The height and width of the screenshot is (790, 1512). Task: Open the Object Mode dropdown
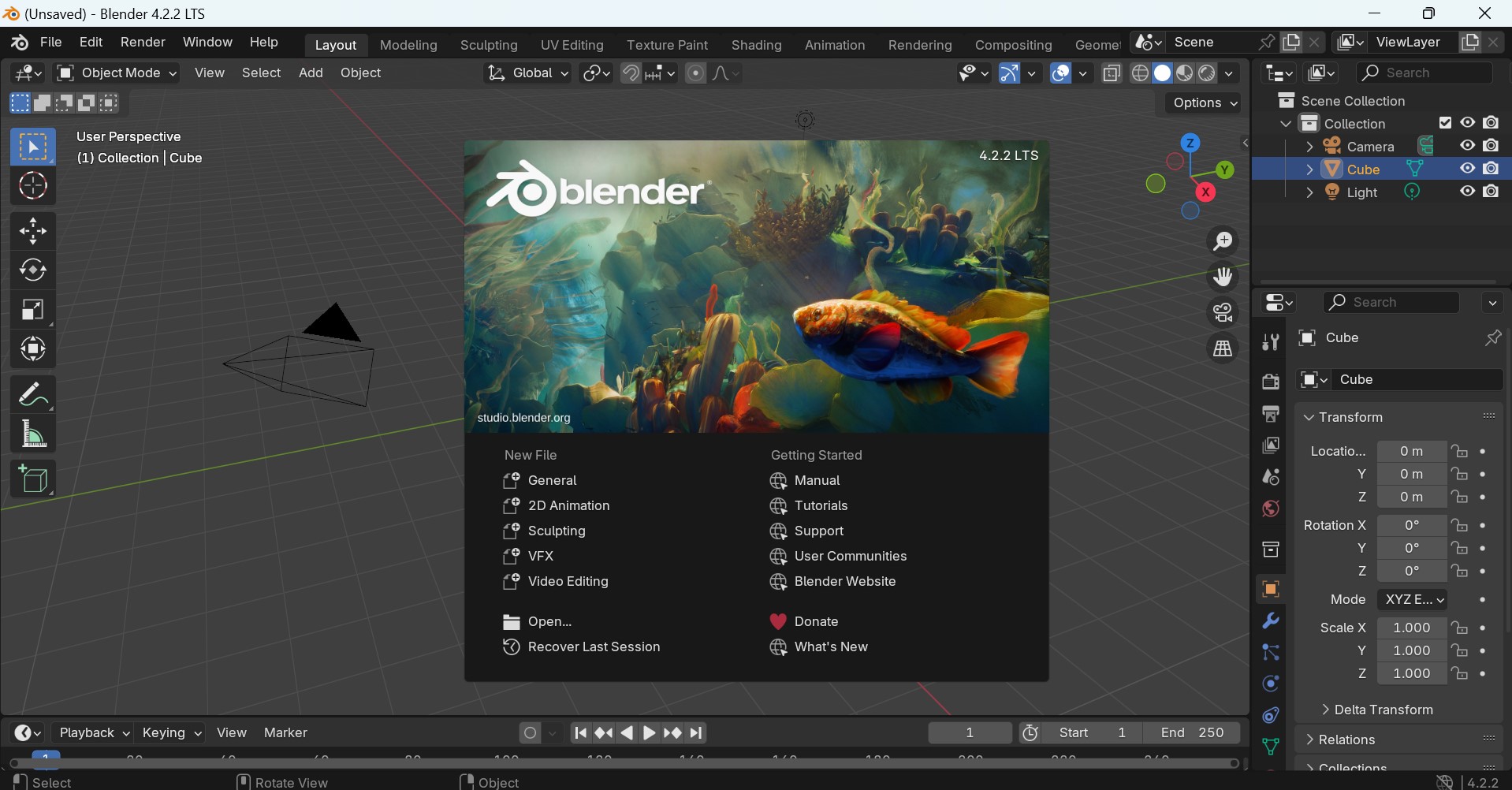[x=117, y=73]
